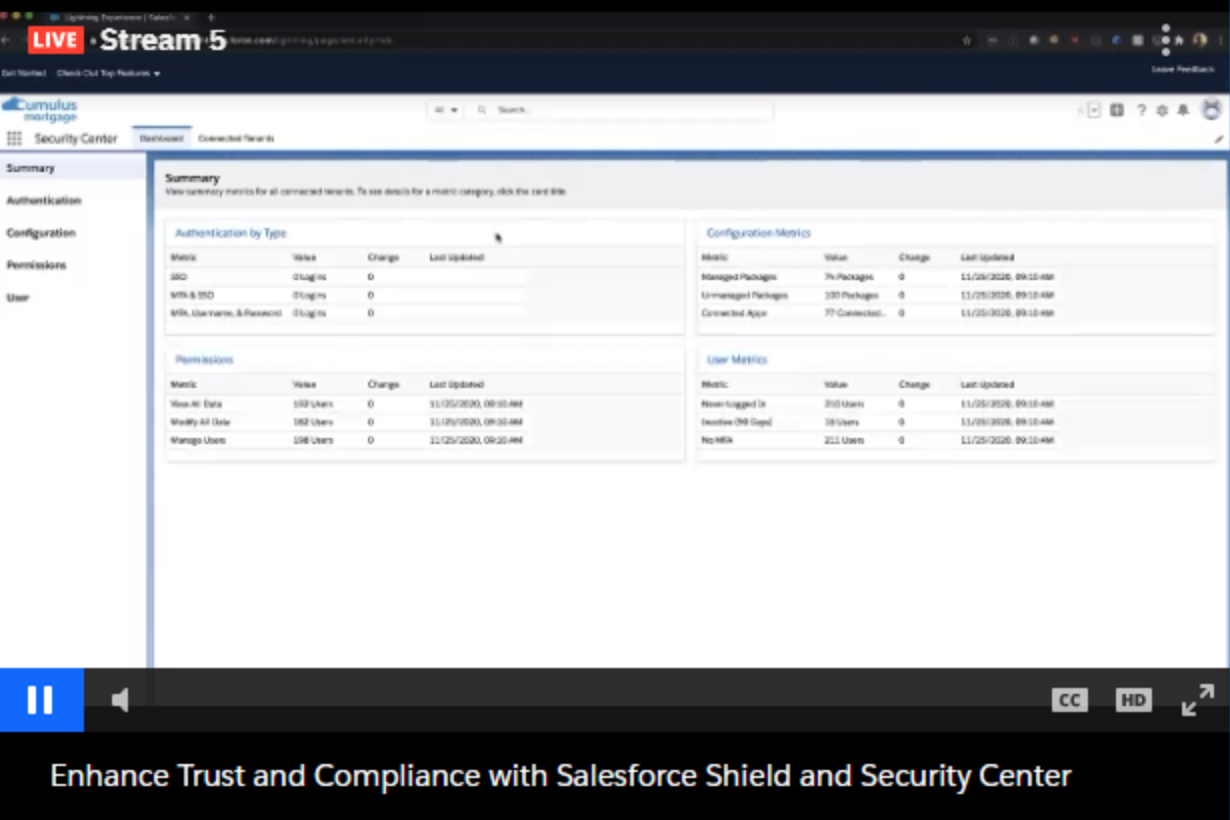Open the Salesforce App Launcher grid
The image size is (1230, 820).
(14, 139)
